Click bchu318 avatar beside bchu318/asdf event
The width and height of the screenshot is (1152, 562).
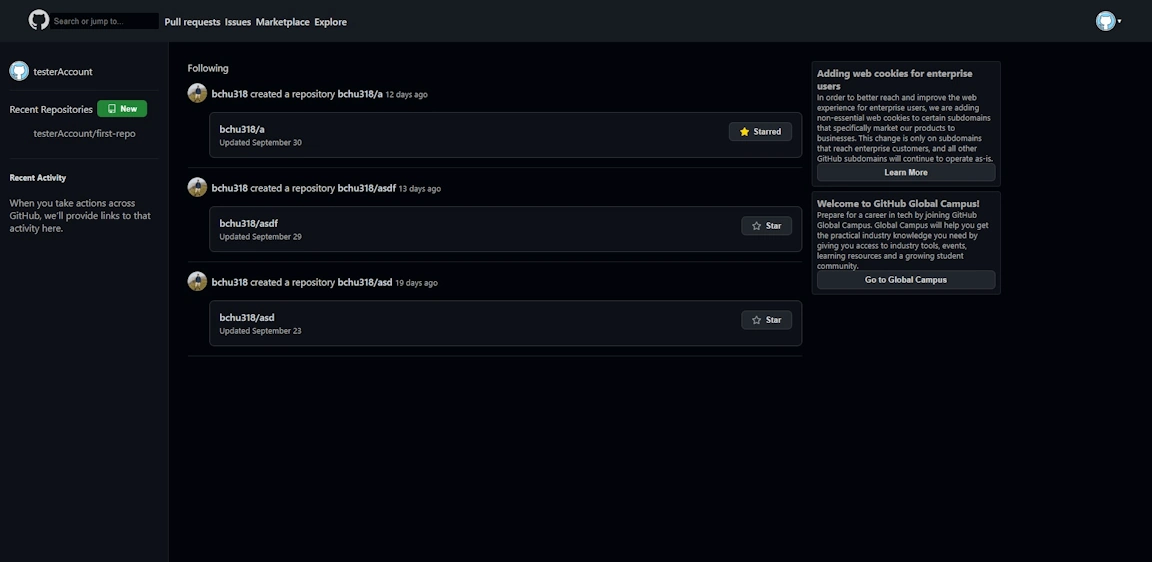point(197,187)
